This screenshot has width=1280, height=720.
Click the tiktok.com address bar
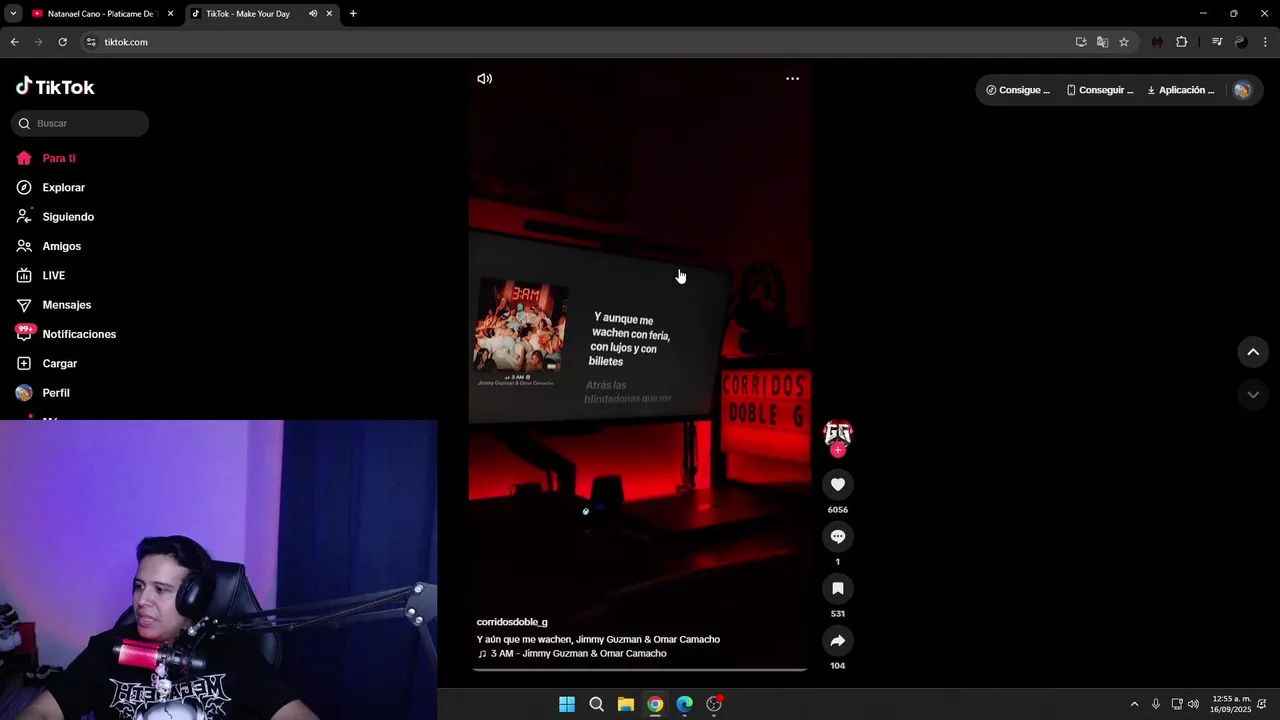click(580, 42)
